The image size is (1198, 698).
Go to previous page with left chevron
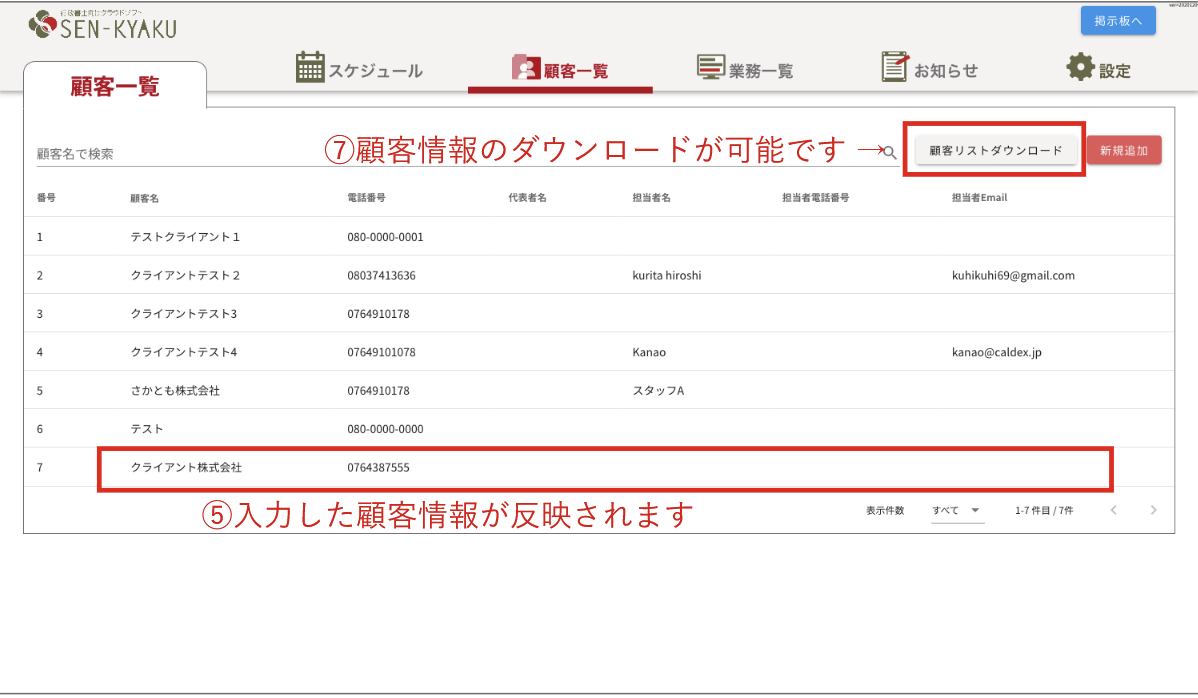click(1113, 510)
